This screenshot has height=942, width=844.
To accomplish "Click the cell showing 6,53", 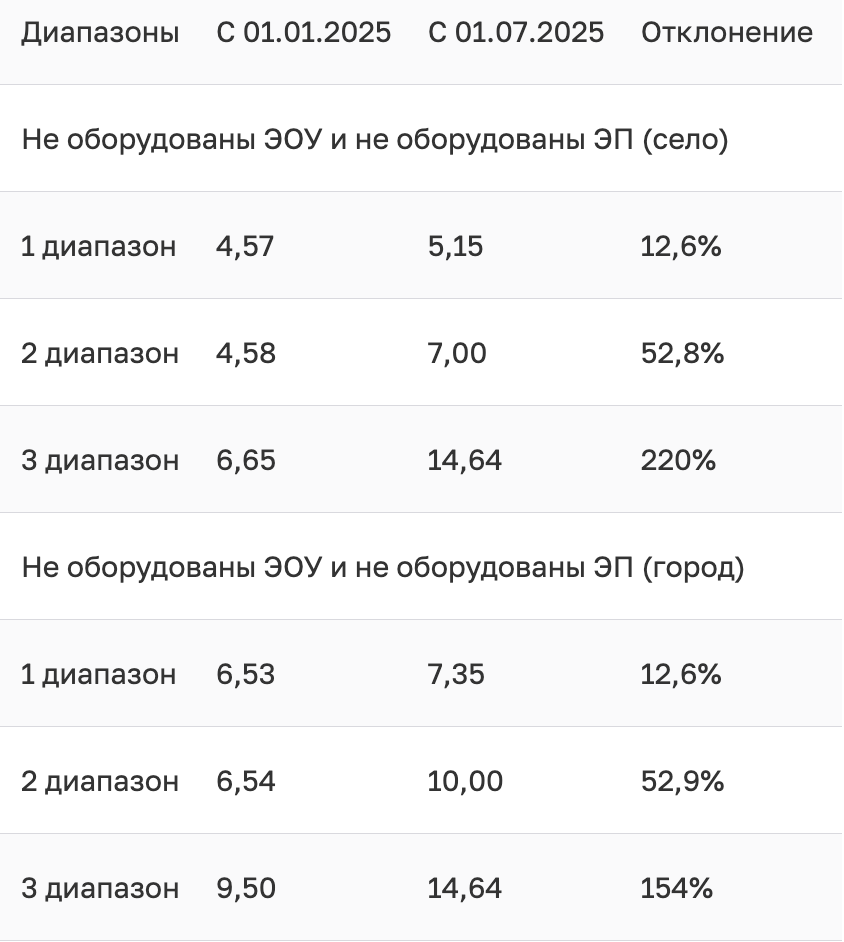I will [245, 674].
